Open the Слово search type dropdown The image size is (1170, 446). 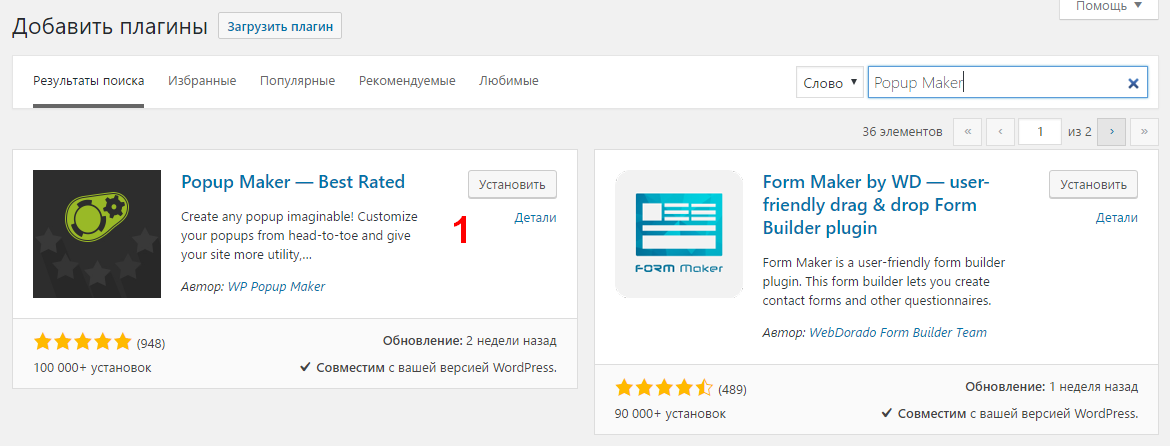click(x=830, y=83)
